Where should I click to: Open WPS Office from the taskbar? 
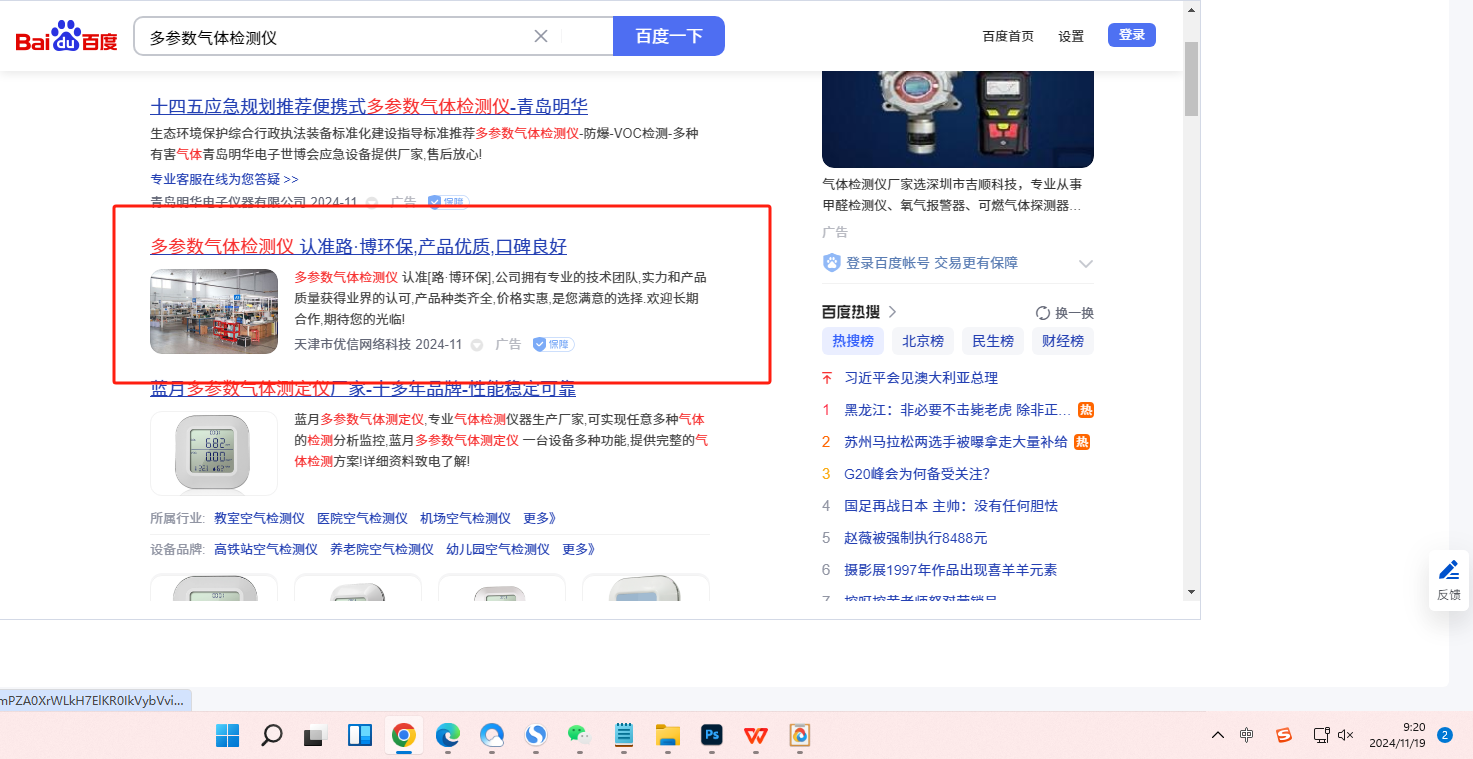756,736
